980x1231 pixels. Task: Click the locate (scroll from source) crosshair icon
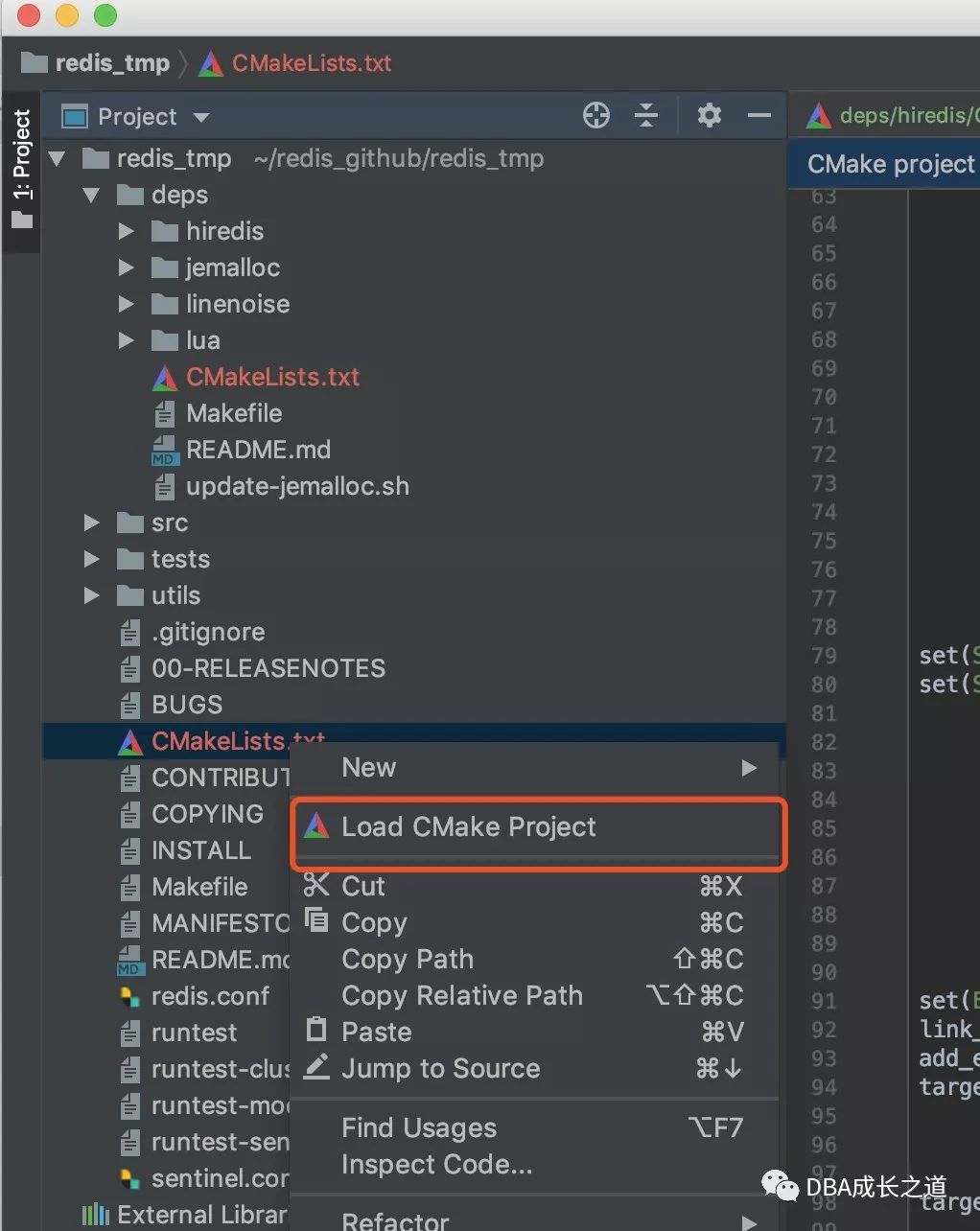(x=596, y=116)
